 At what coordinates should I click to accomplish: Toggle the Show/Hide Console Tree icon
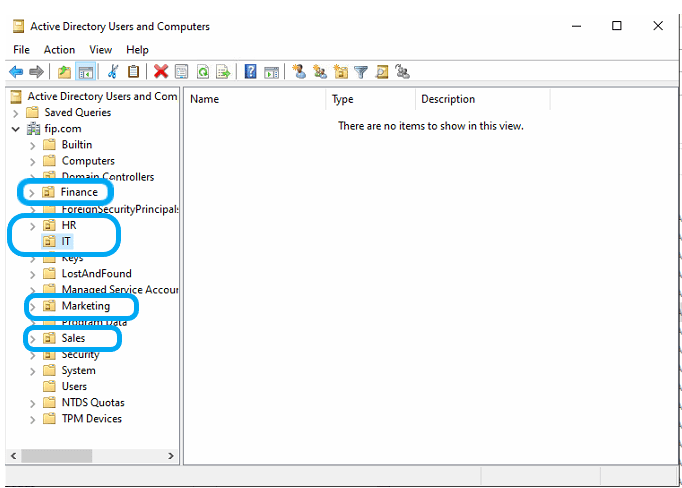tap(86, 72)
